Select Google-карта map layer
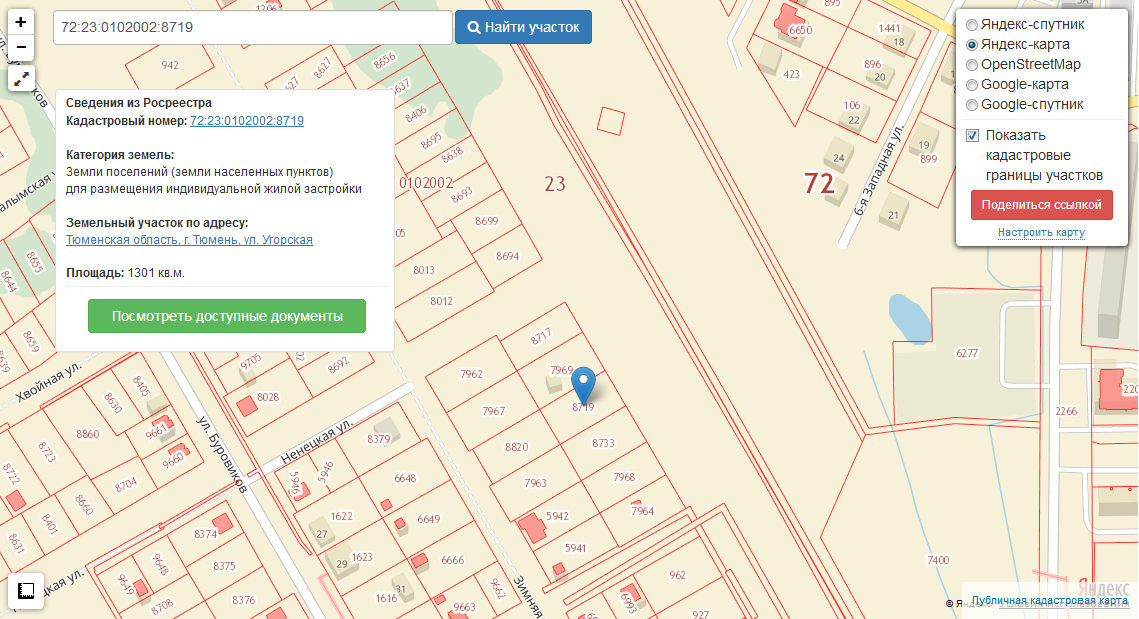This screenshot has width=1139, height=619. click(972, 84)
